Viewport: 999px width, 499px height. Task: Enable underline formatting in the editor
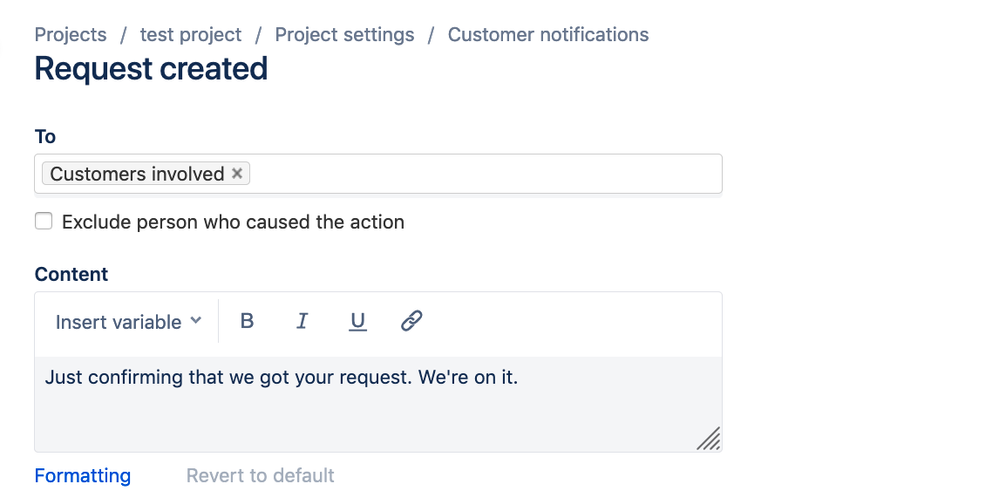coord(357,321)
